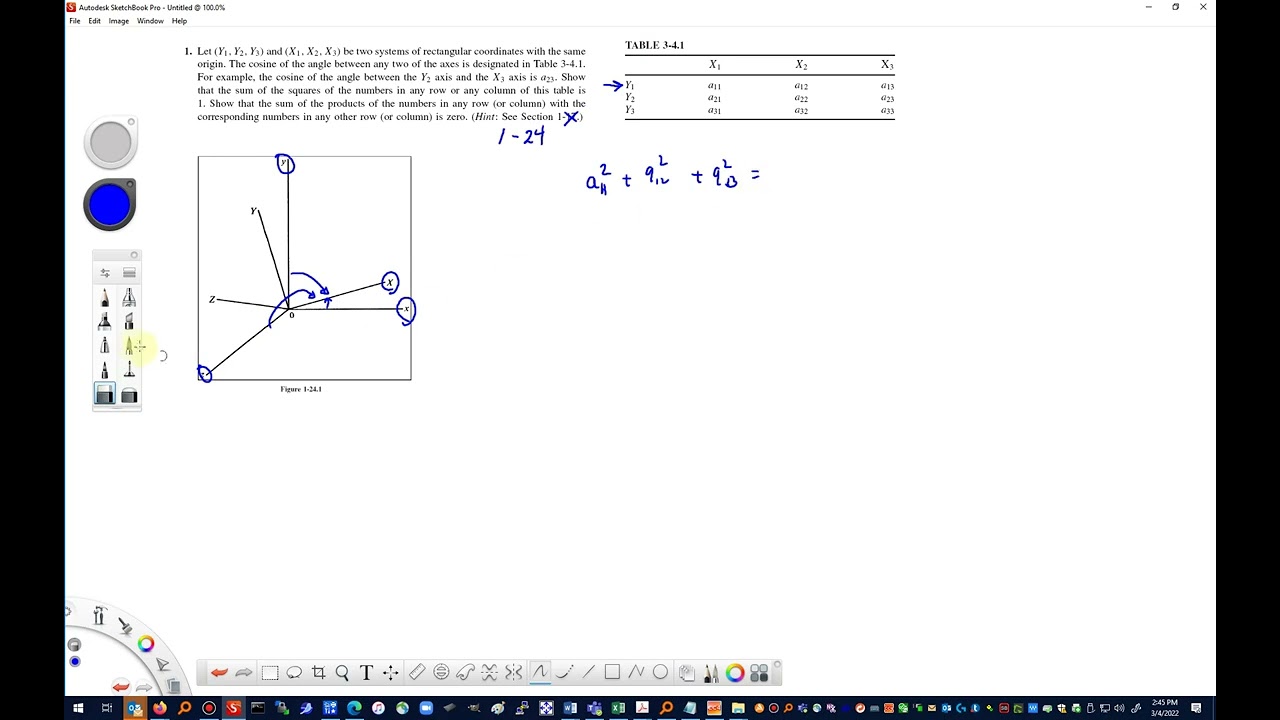The height and width of the screenshot is (720, 1280).
Task: Open lagoon tools hammer icon
Action: 99,616
